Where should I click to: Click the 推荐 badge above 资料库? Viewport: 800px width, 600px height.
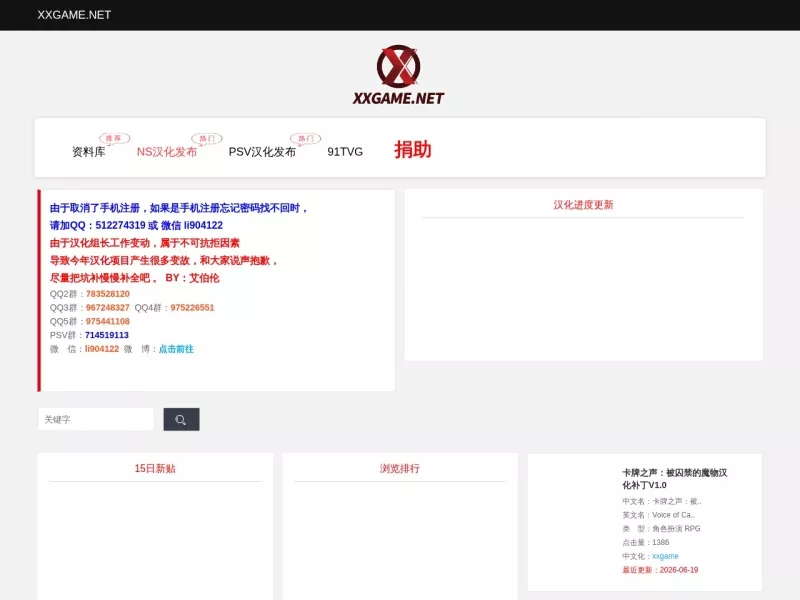[x=114, y=138]
